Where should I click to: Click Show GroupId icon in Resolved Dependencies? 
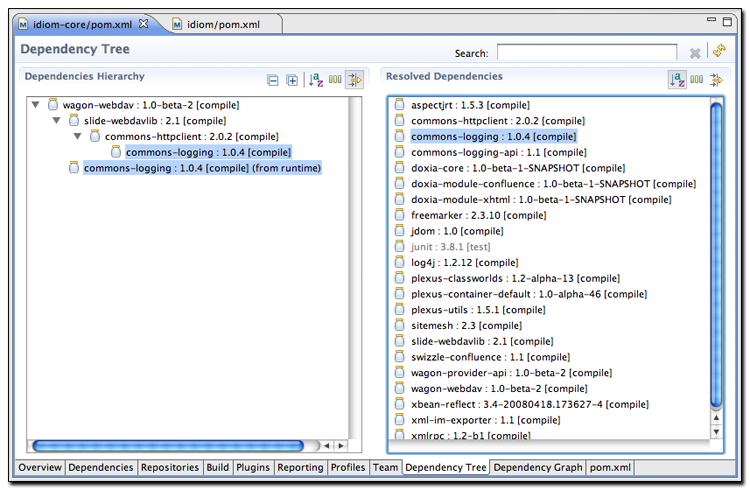point(697,80)
